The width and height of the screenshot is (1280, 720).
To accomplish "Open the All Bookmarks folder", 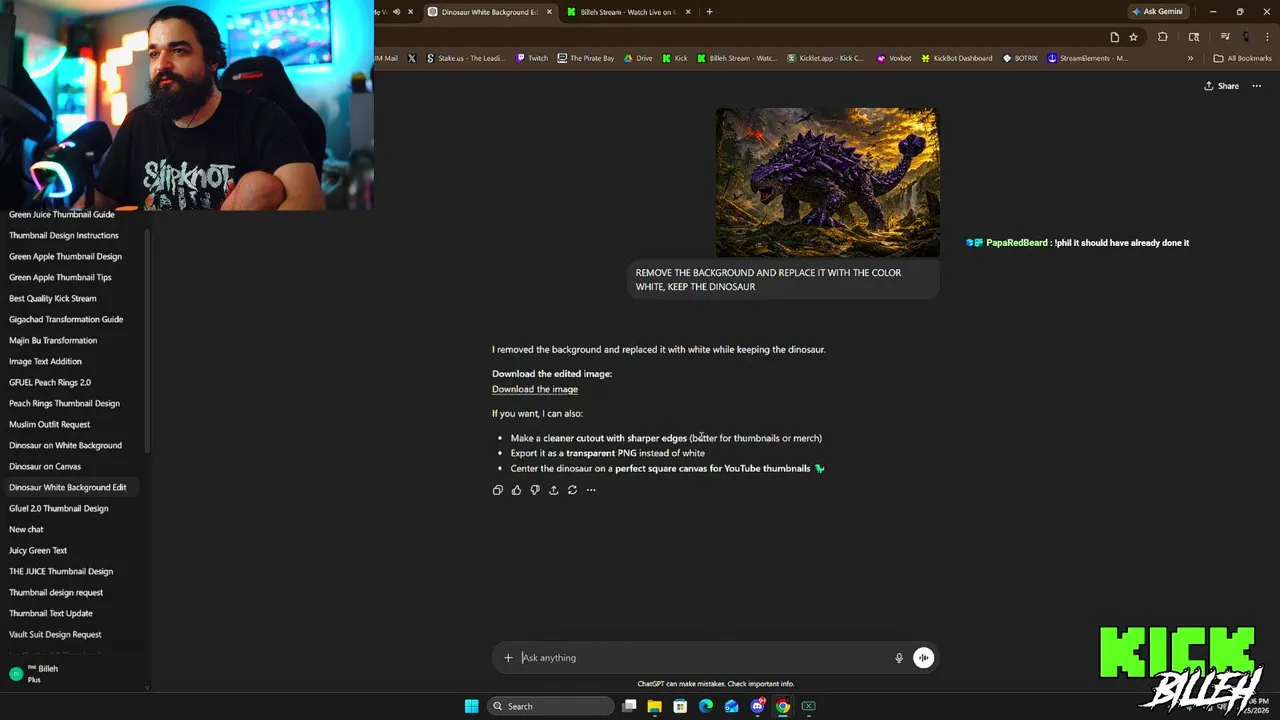I will 1242,58.
